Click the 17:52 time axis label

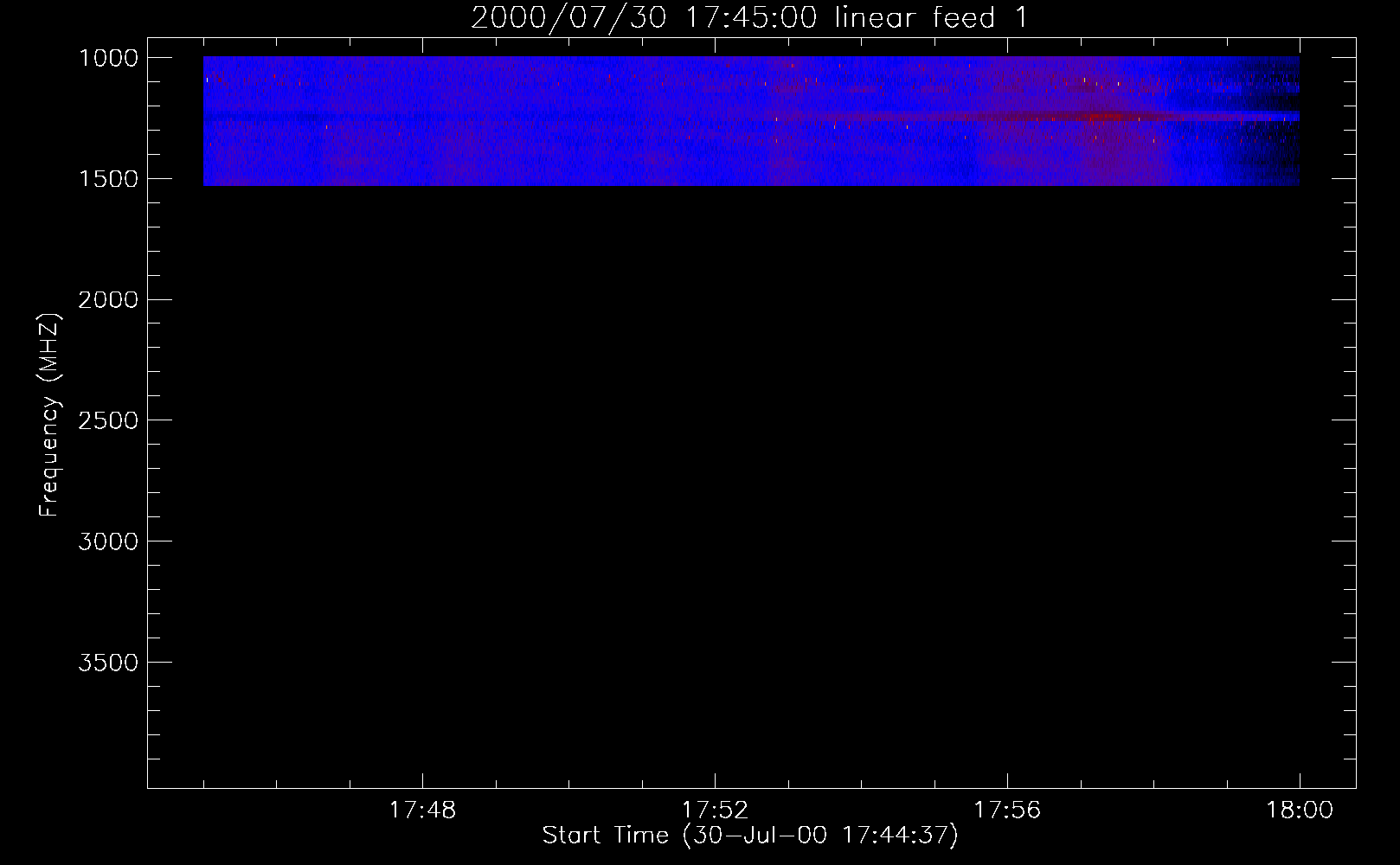click(715, 811)
